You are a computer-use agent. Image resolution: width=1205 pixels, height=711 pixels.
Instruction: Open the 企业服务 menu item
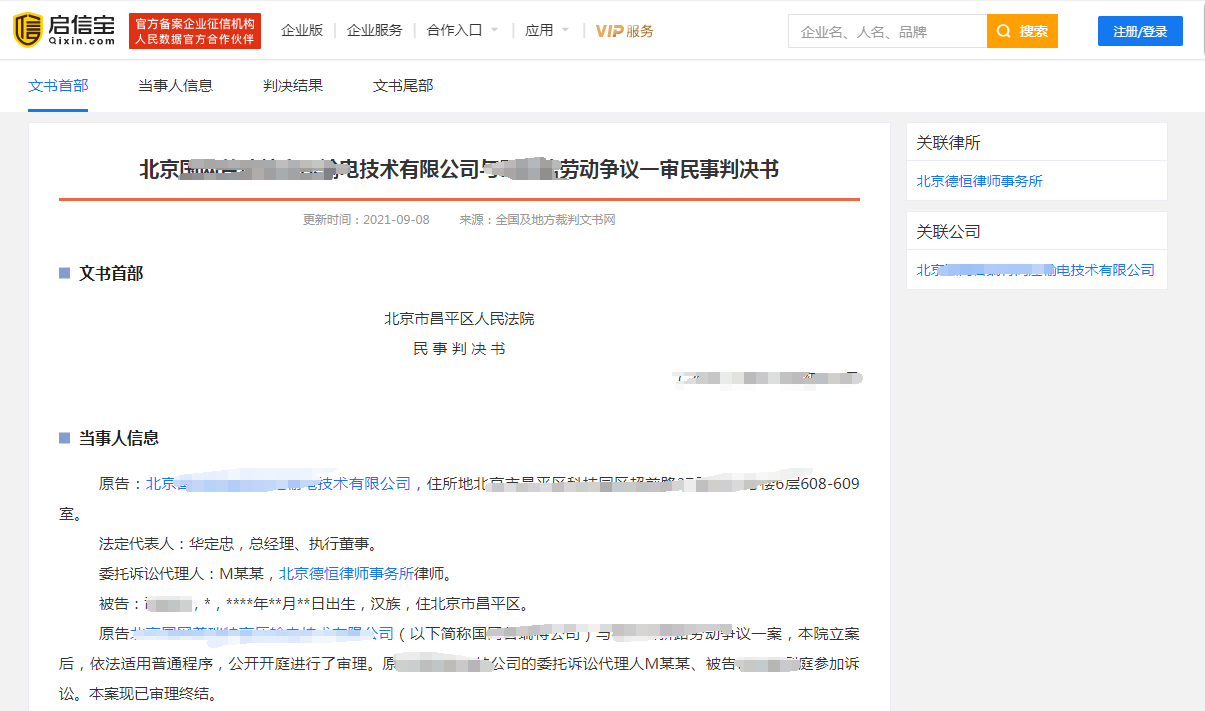click(375, 30)
